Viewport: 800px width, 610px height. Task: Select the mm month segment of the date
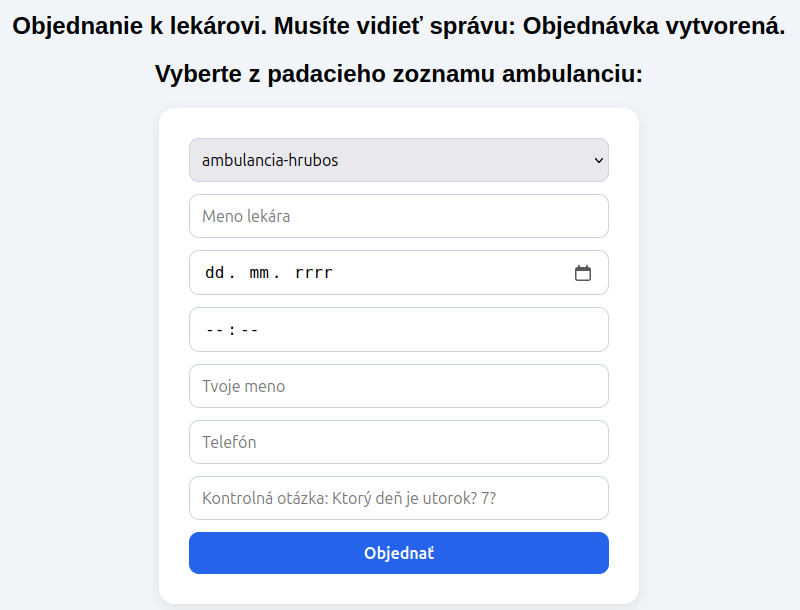[259, 273]
